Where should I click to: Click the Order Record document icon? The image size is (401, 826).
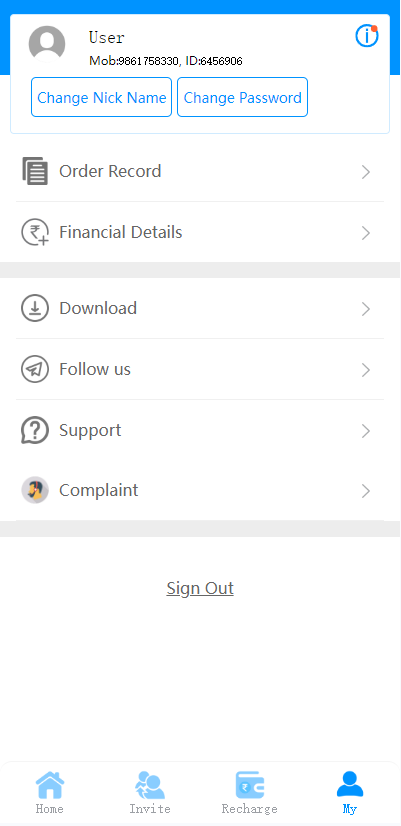point(35,171)
